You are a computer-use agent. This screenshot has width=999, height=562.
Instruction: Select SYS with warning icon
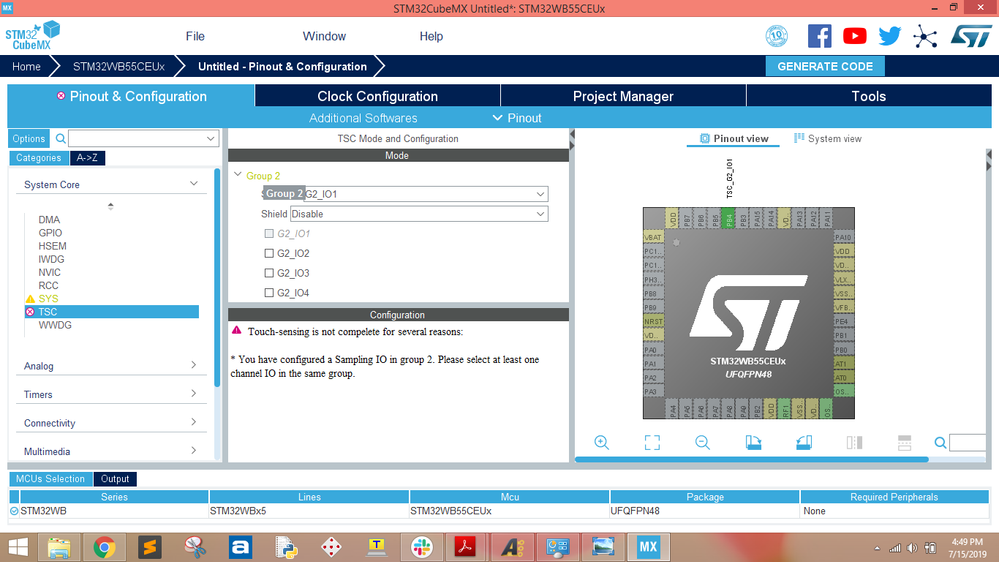coord(48,298)
